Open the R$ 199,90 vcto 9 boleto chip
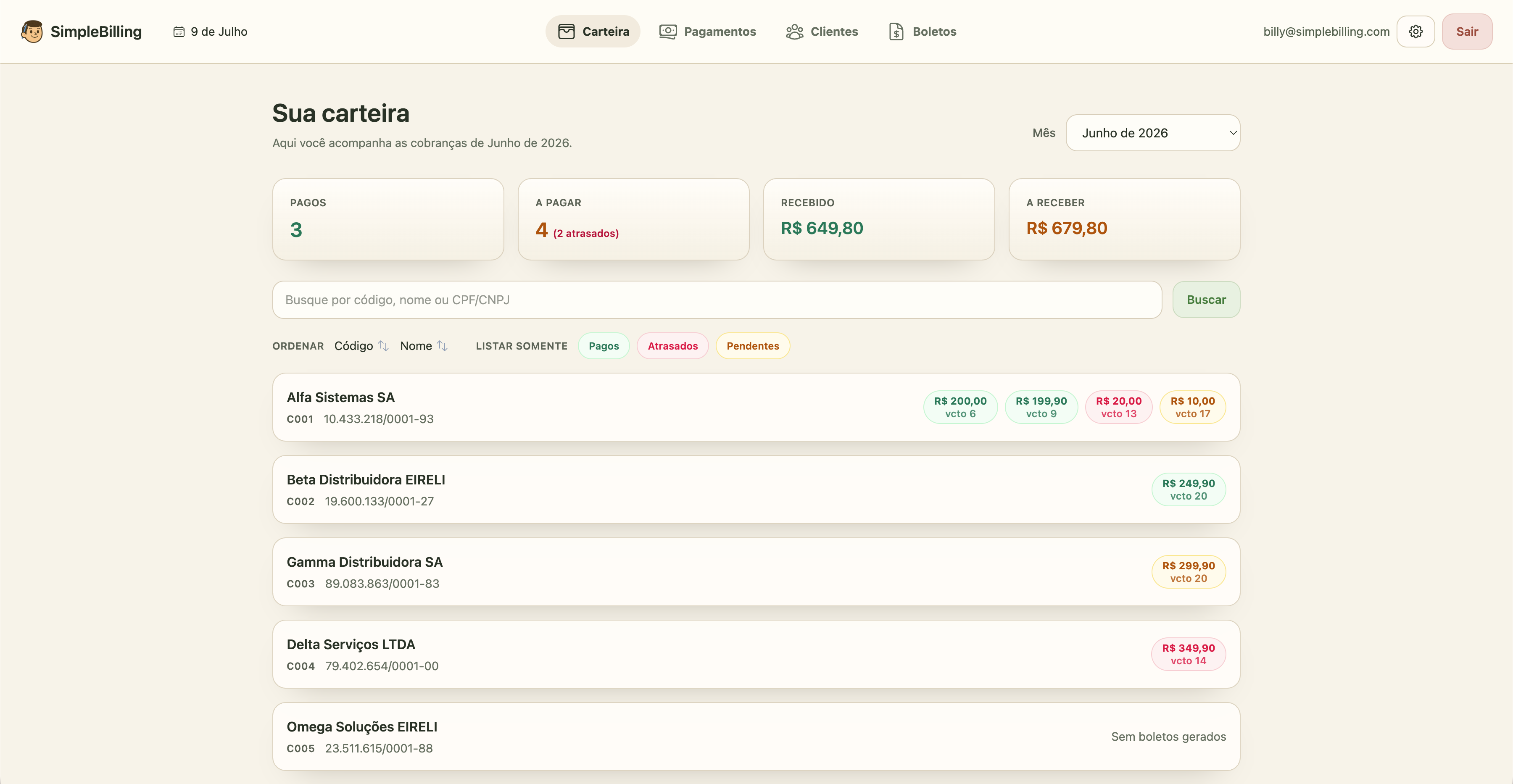 (x=1041, y=407)
